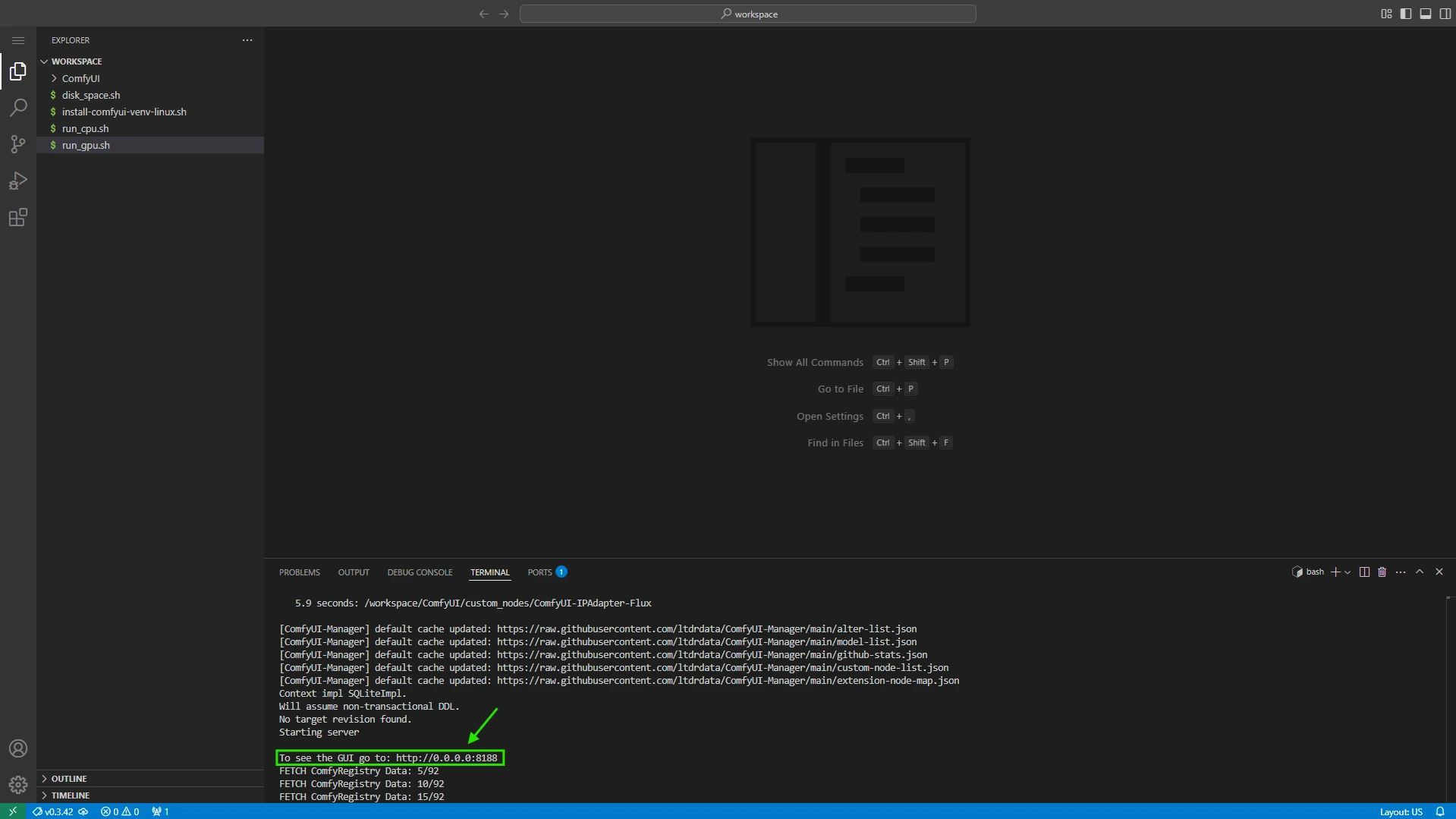Open remote window indicator in status bar
The width and height of the screenshot is (1456, 819).
[x=13, y=811]
